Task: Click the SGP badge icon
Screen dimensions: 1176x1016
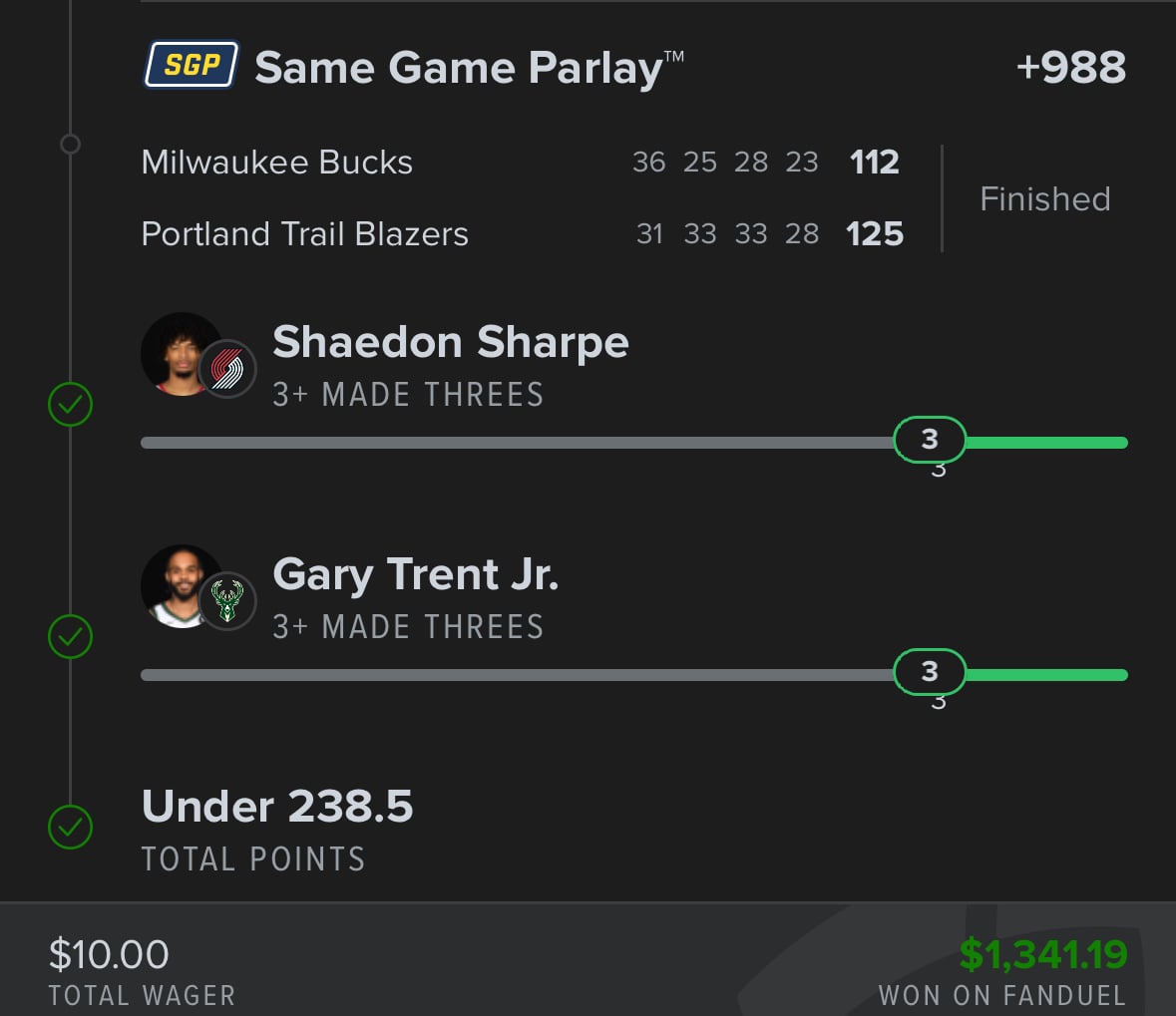Action: click(192, 65)
